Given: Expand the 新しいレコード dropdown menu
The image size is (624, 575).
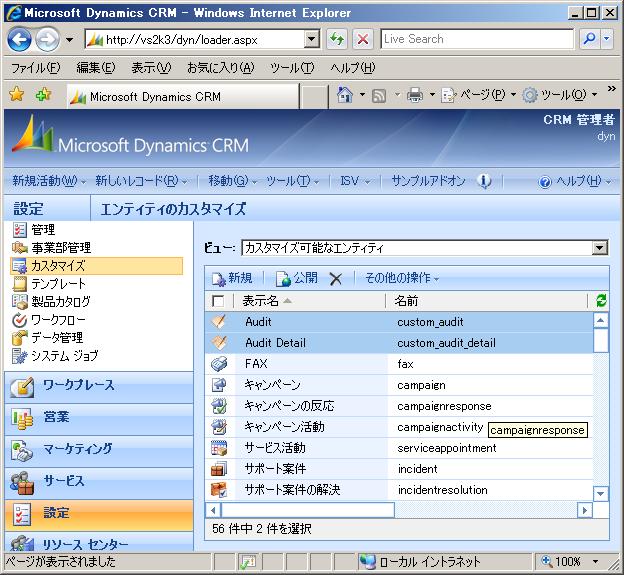Looking at the screenshot, I should [141, 181].
